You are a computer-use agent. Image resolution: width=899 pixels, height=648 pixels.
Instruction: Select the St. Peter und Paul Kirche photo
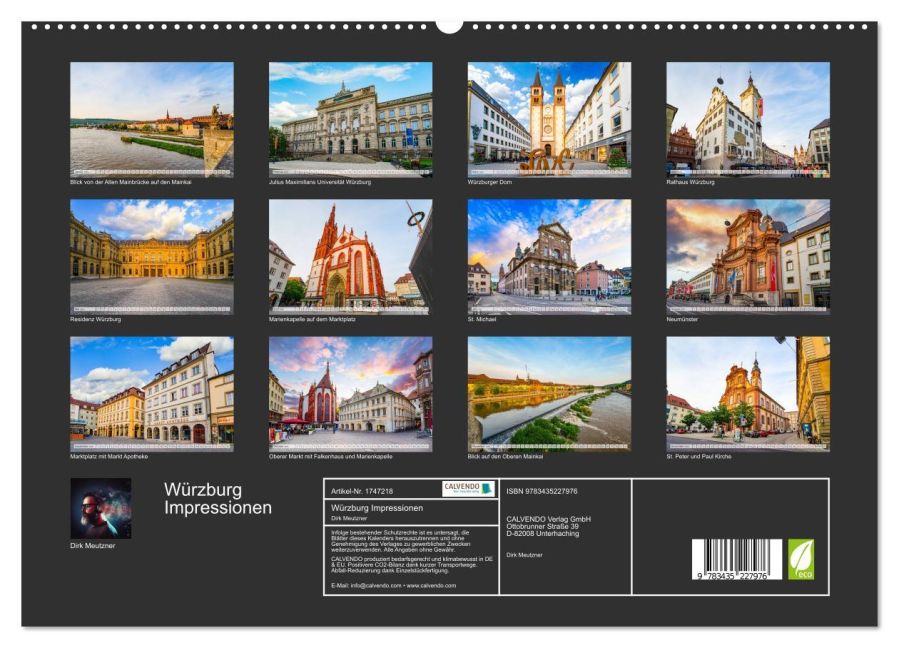point(748,393)
